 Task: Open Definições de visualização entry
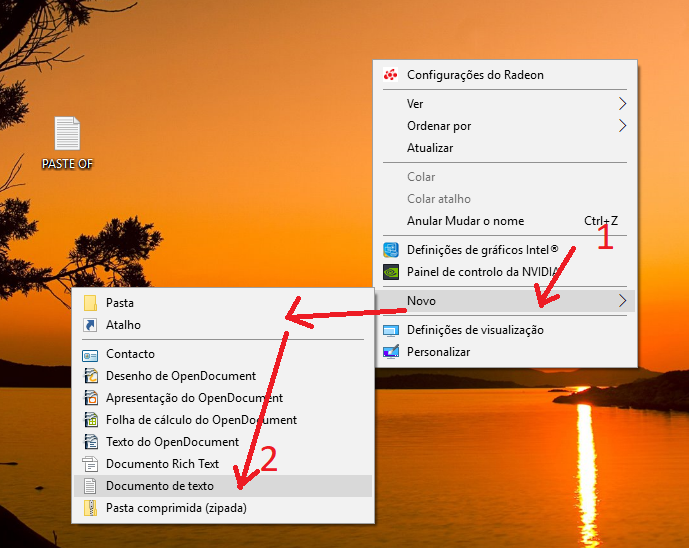click(x=505, y=330)
